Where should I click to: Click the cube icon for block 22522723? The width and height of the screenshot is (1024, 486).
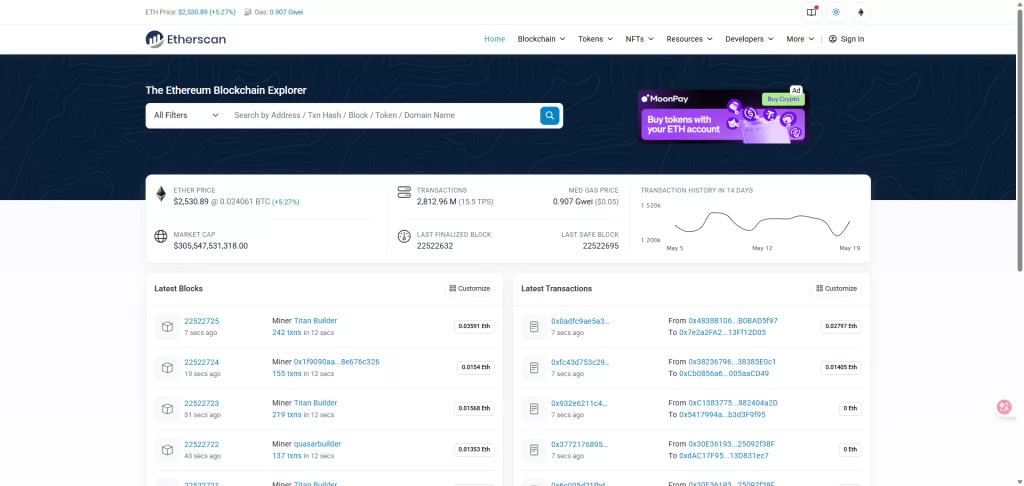[x=167, y=409]
